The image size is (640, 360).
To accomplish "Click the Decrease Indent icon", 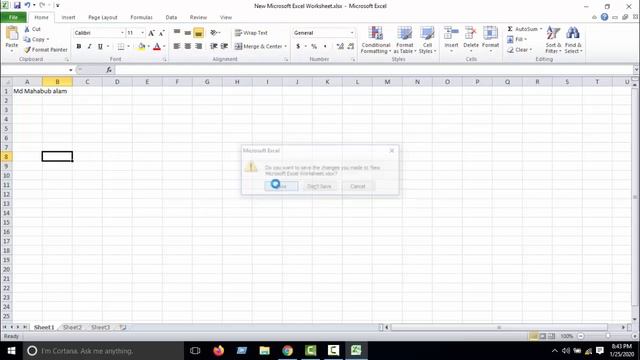I will (213, 46).
